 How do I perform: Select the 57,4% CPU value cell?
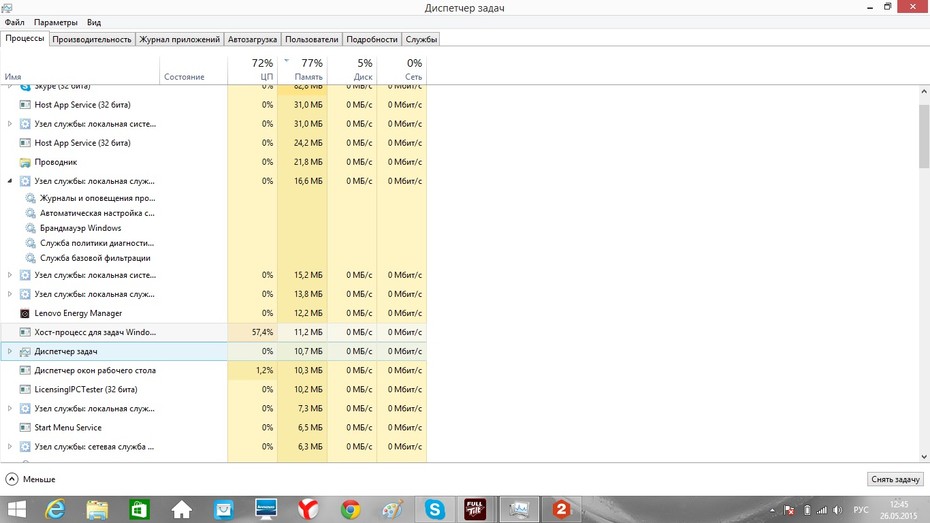(253, 332)
